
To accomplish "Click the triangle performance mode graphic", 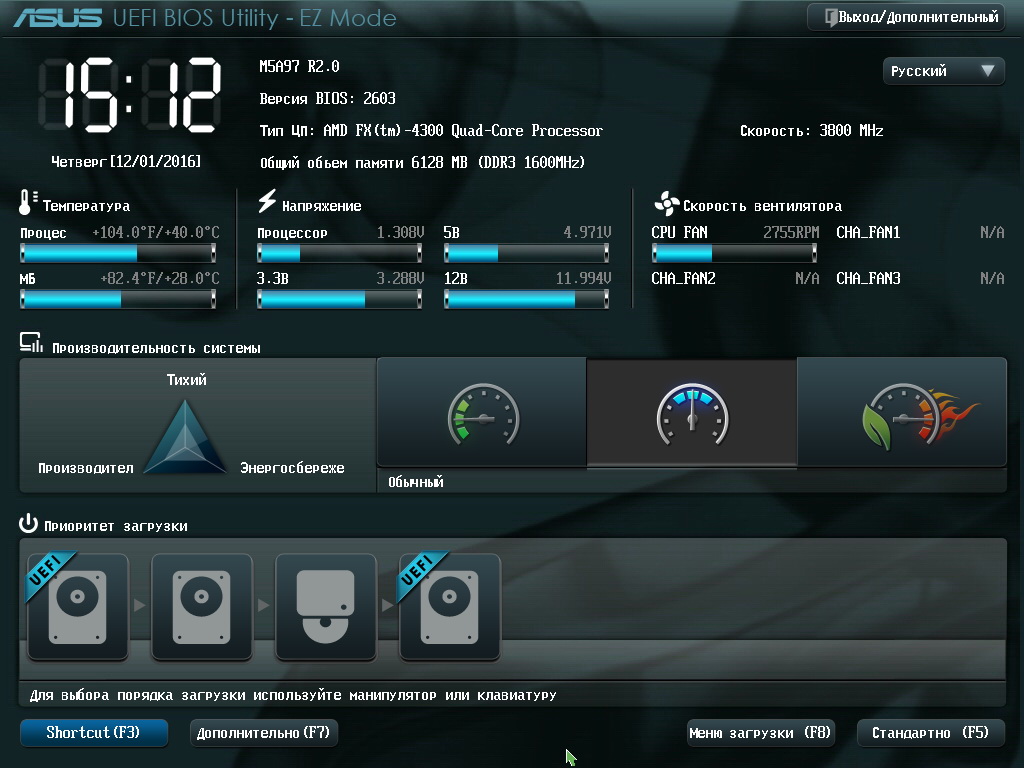I will tap(187, 438).
